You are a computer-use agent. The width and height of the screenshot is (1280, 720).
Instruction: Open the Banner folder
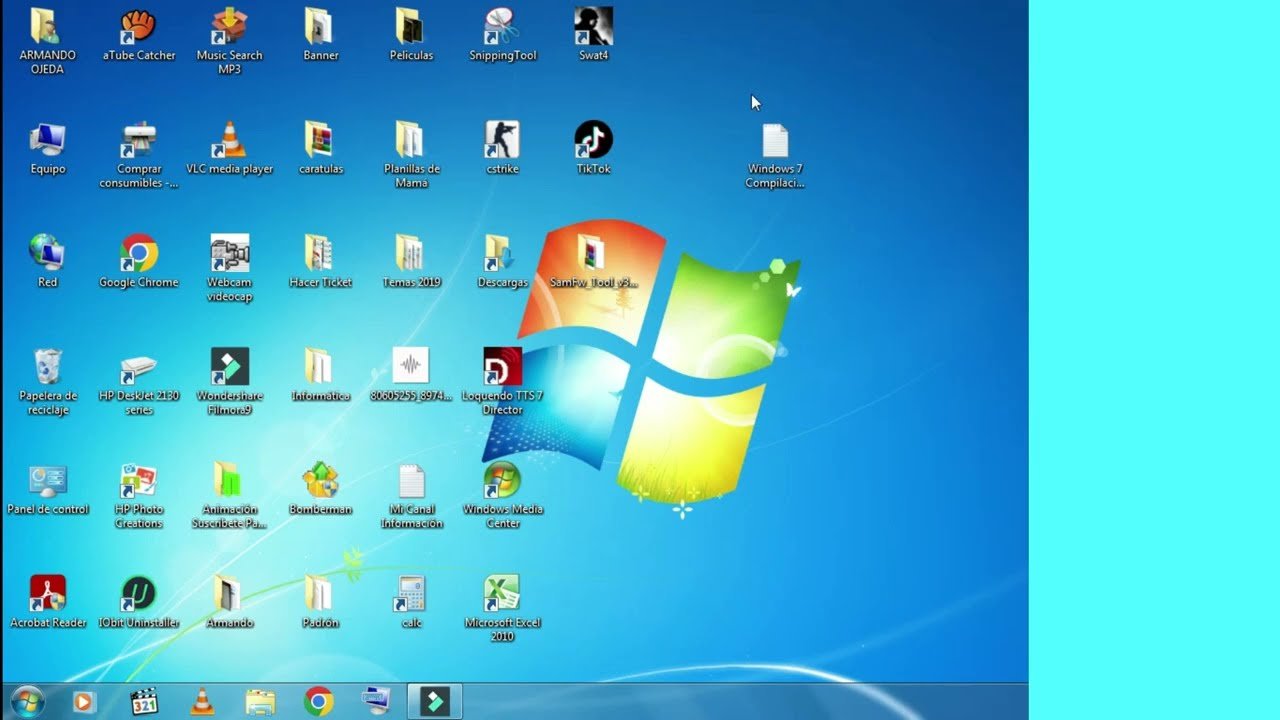point(320,35)
